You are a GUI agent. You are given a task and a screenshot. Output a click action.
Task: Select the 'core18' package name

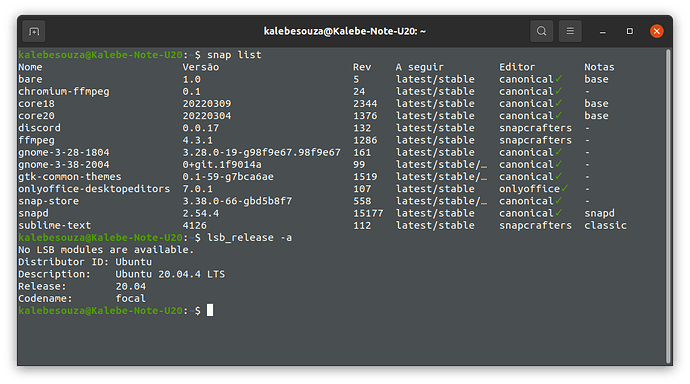coord(37,104)
